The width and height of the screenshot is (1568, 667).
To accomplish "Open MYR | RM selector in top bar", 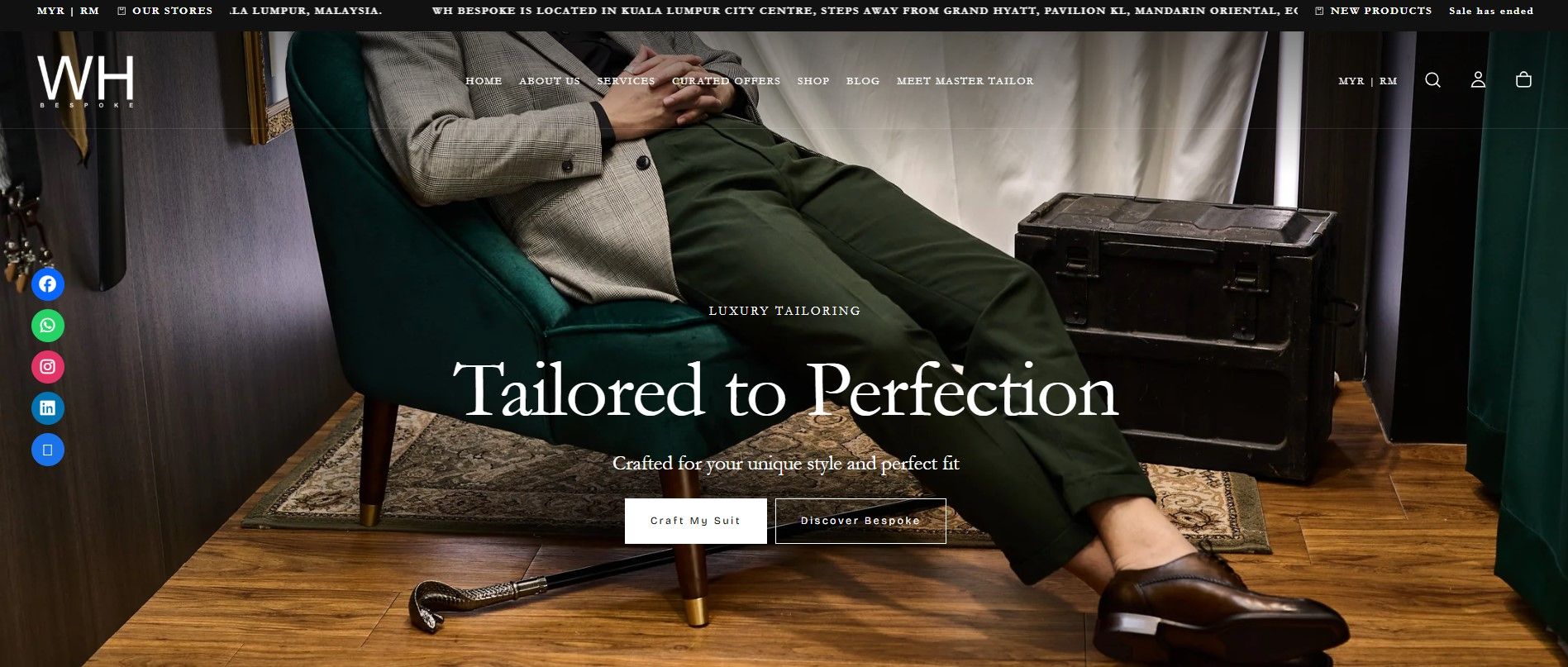I will (x=68, y=11).
